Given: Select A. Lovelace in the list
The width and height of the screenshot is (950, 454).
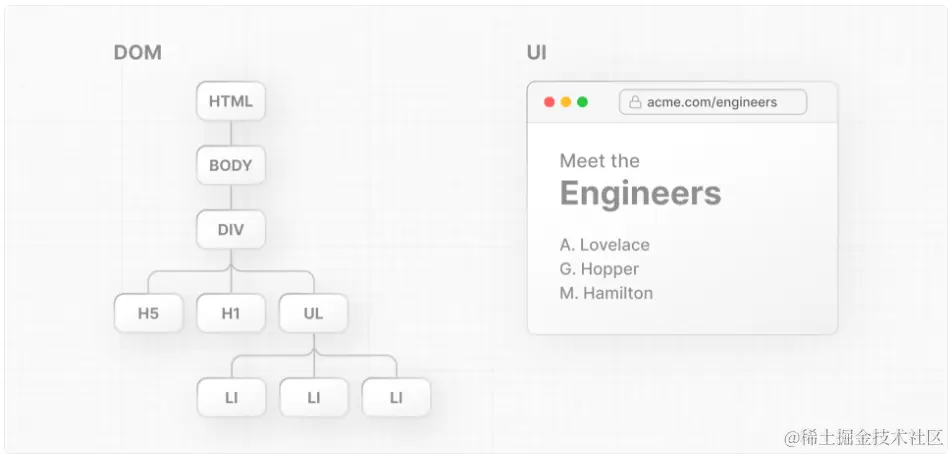Looking at the screenshot, I should point(605,245).
